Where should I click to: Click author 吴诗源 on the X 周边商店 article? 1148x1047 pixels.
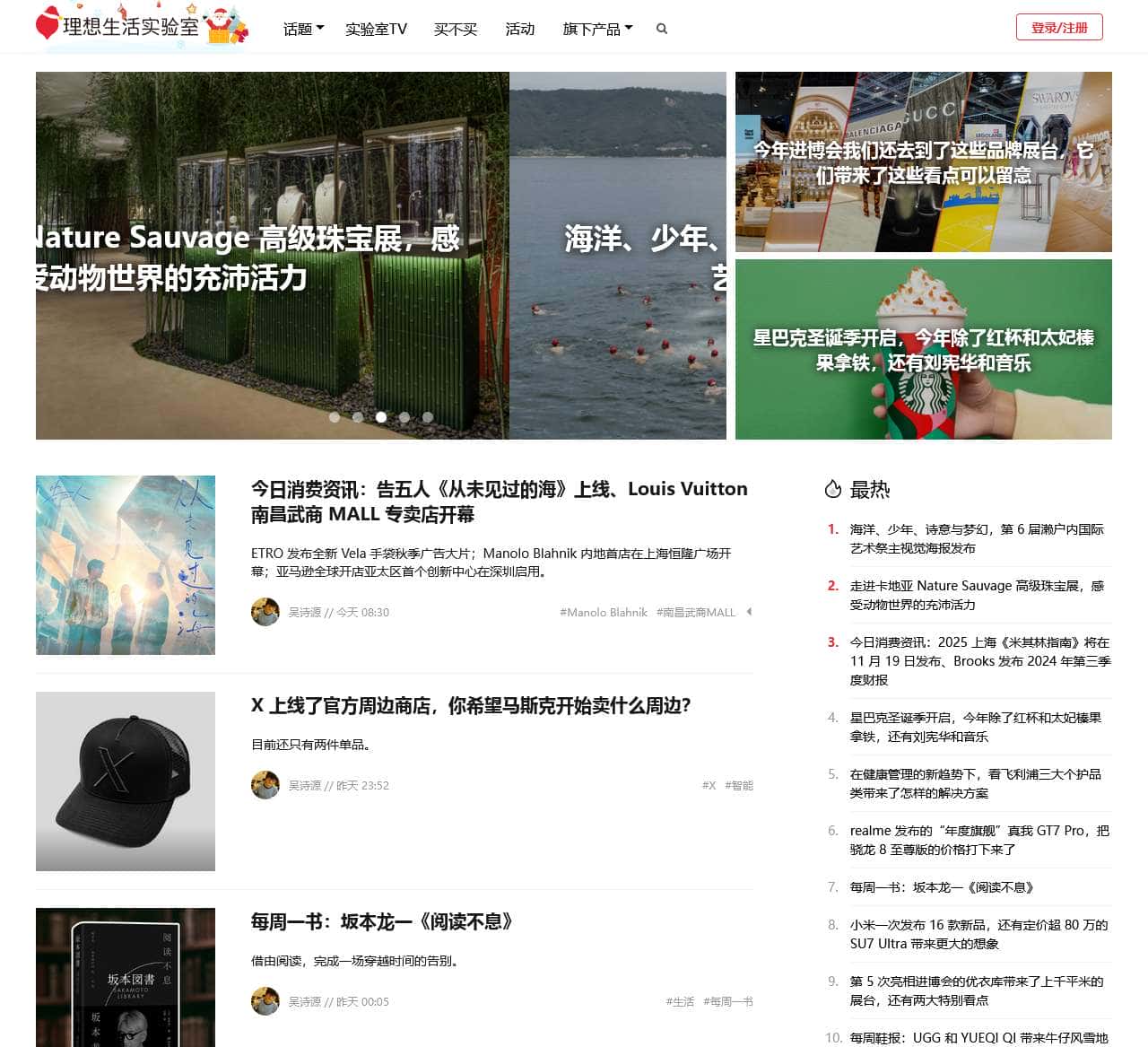click(x=305, y=786)
